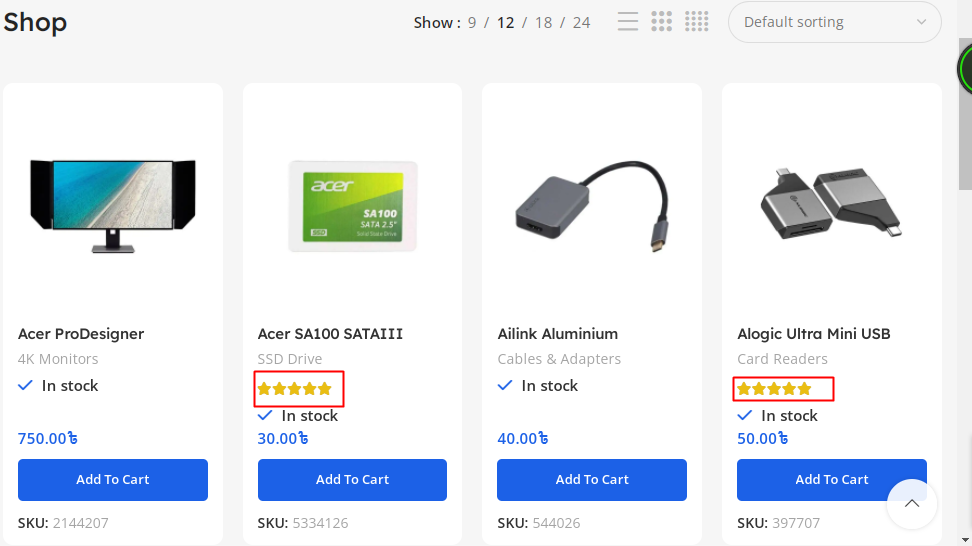Switch to list view layout icon
972x546 pixels.
pos(628,22)
